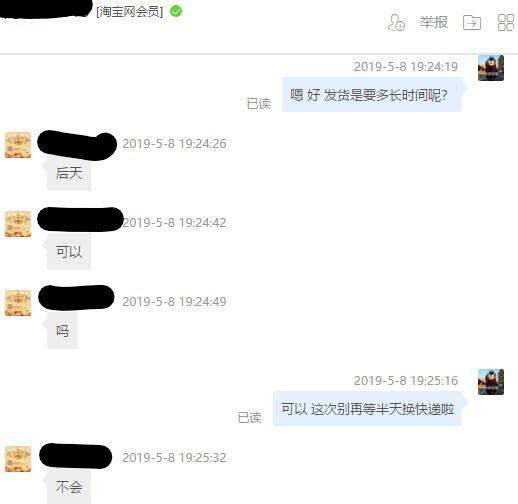Select the 后天 reply bubble

69,173
